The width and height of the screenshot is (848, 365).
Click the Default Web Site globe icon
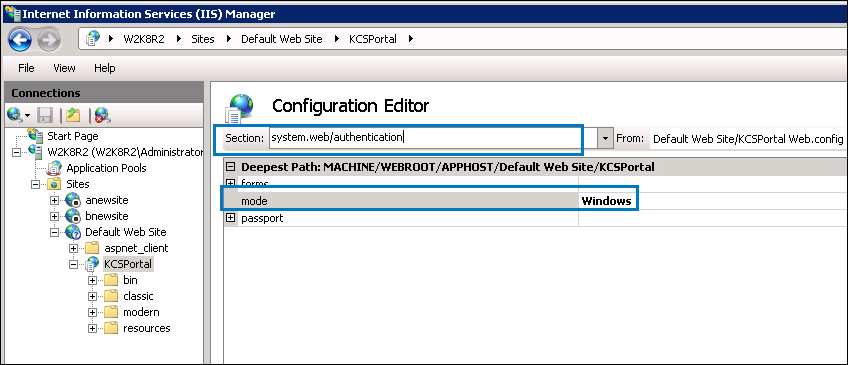73,232
